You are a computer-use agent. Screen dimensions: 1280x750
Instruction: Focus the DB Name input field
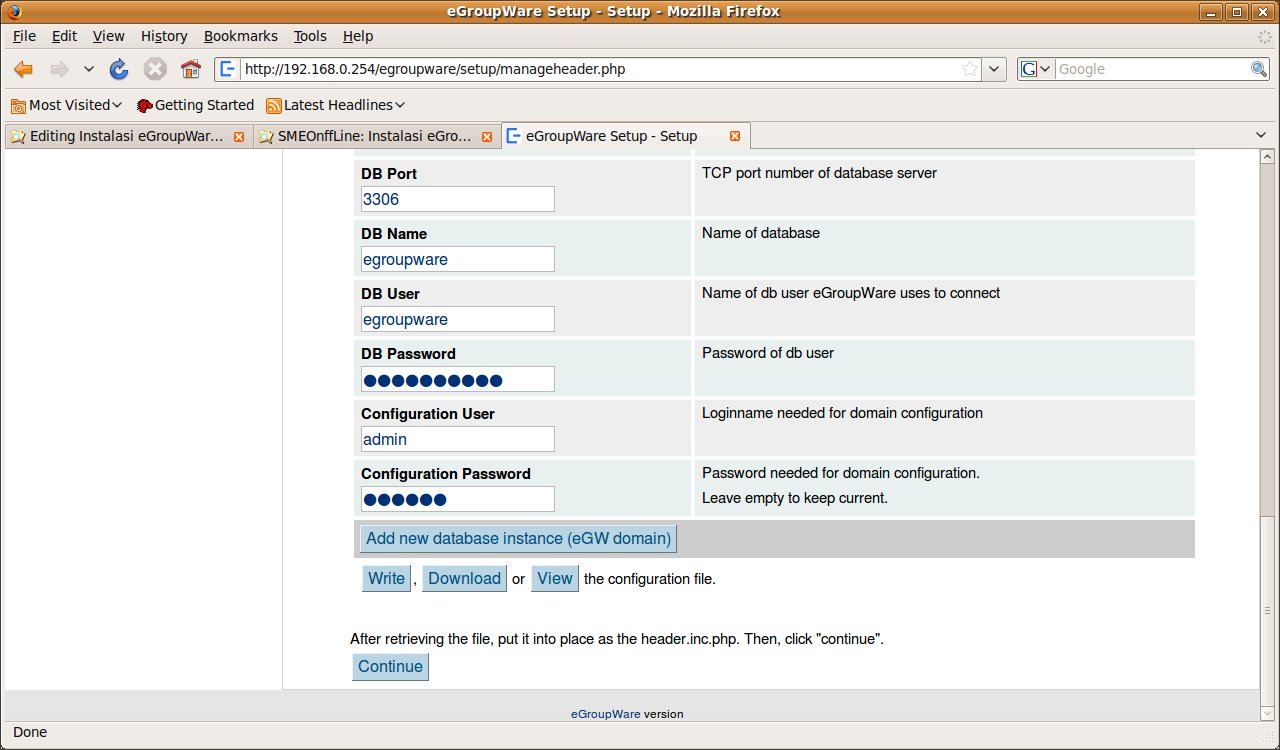click(457, 259)
